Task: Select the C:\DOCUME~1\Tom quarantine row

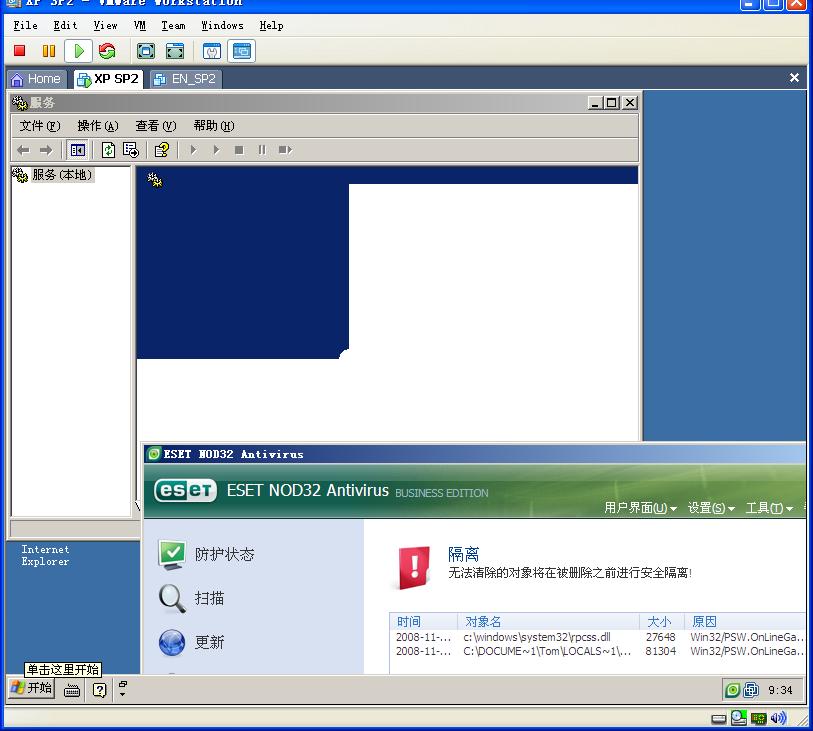Action: (x=598, y=651)
